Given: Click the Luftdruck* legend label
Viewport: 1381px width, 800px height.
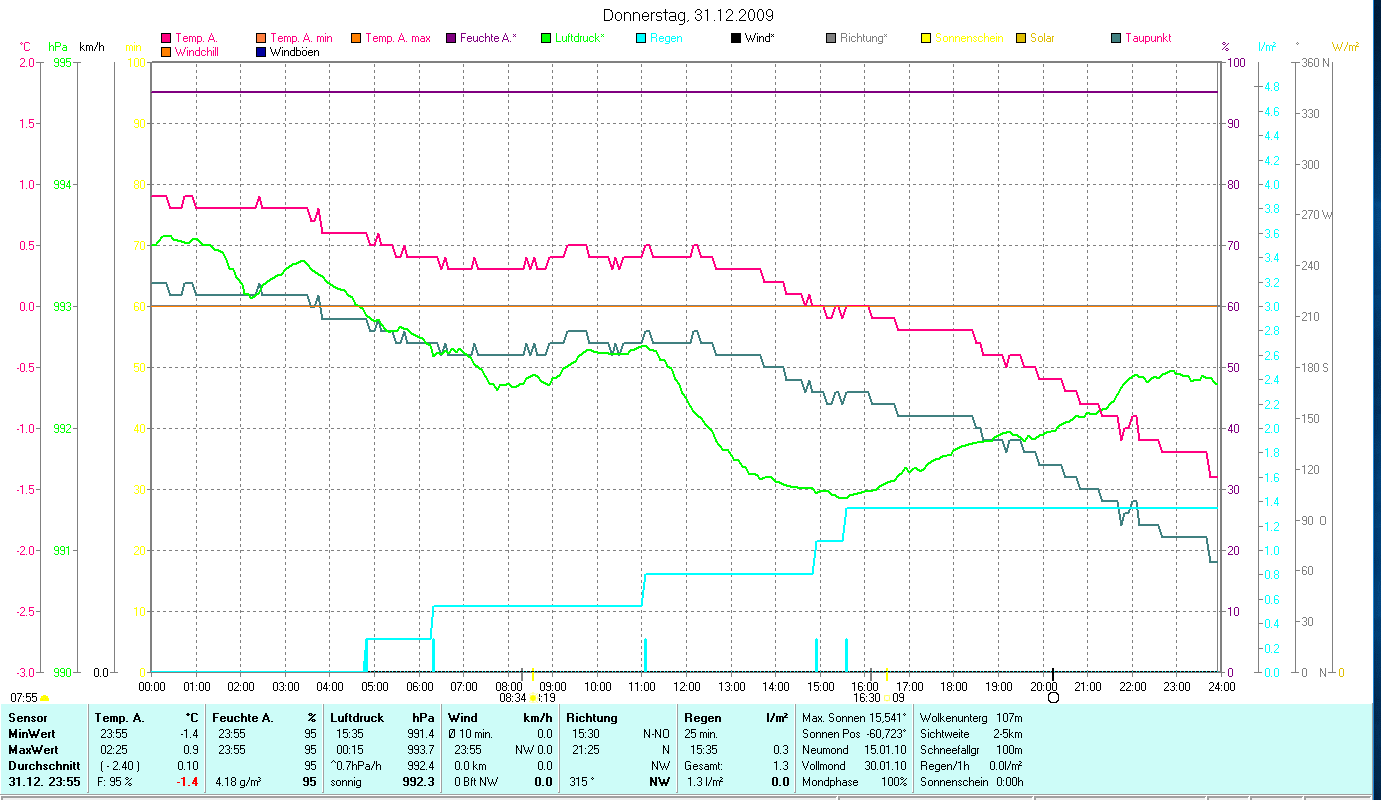Looking at the screenshot, I should (x=580, y=39).
